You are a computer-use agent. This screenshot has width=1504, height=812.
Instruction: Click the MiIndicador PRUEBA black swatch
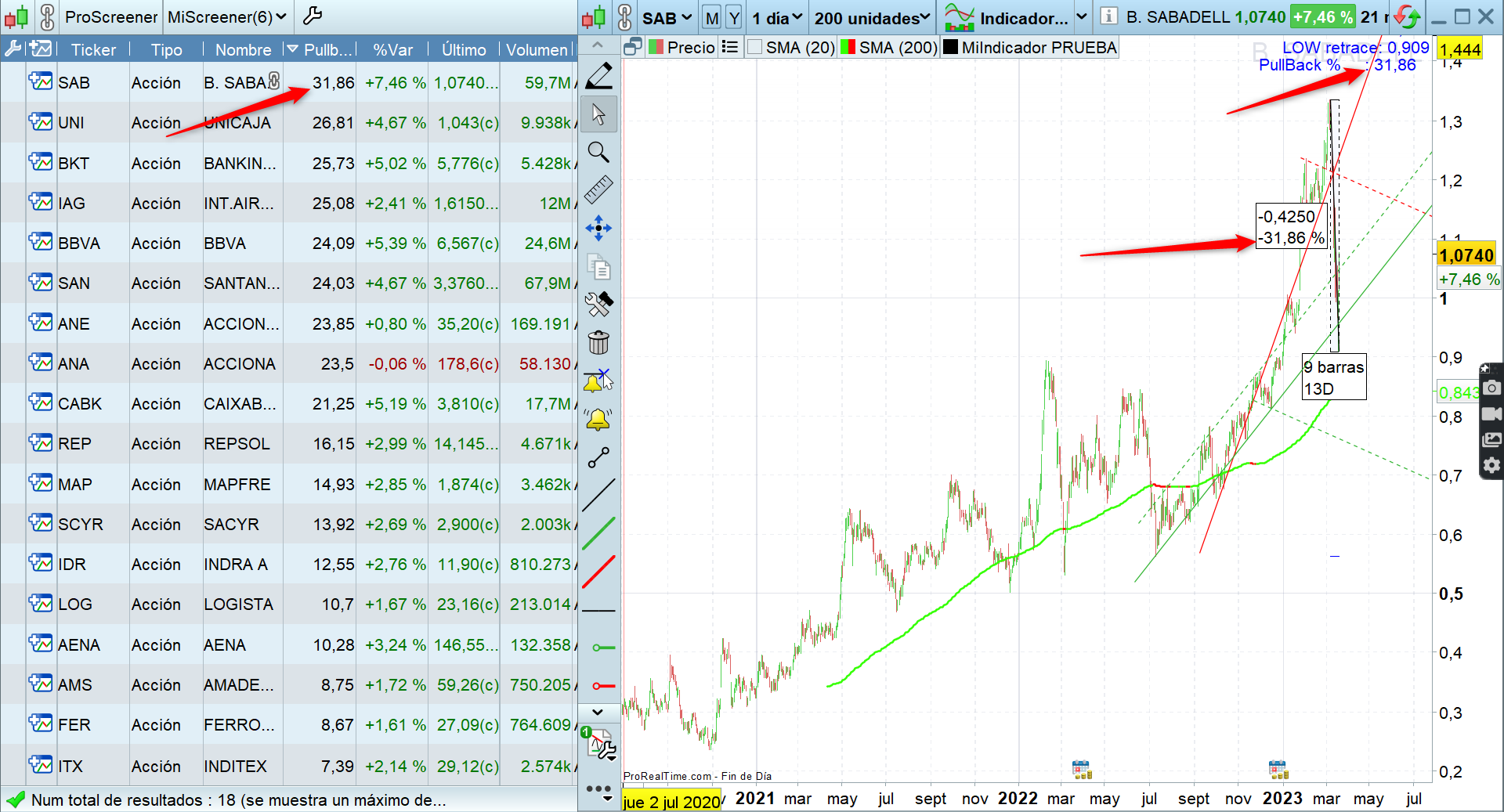click(x=950, y=47)
